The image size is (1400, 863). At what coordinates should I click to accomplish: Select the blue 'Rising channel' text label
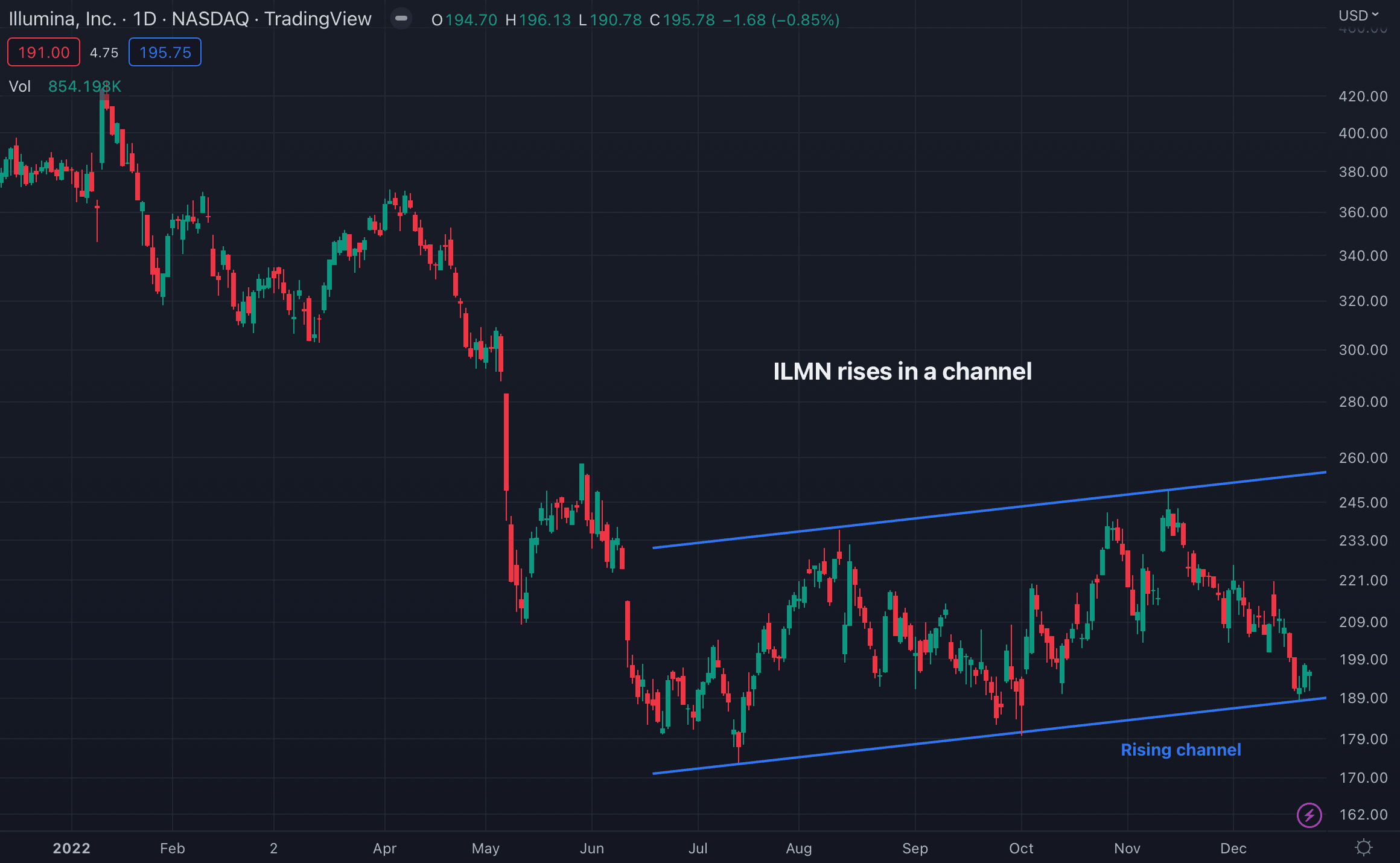click(x=1180, y=750)
